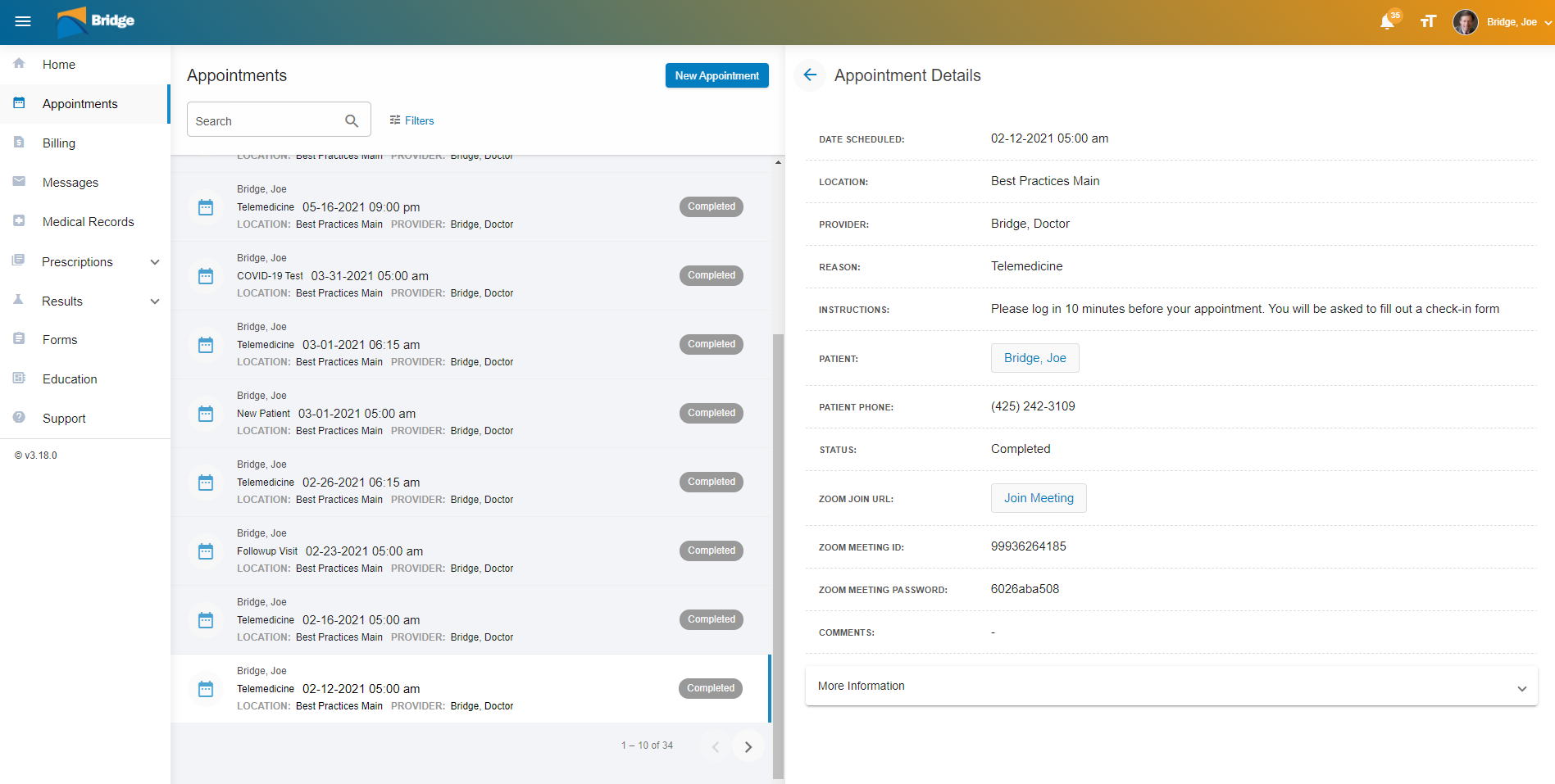Click calendar icon of COVID-19 Test appointment
Viewport: 1555px width, 784px height.
coord(206,276)
